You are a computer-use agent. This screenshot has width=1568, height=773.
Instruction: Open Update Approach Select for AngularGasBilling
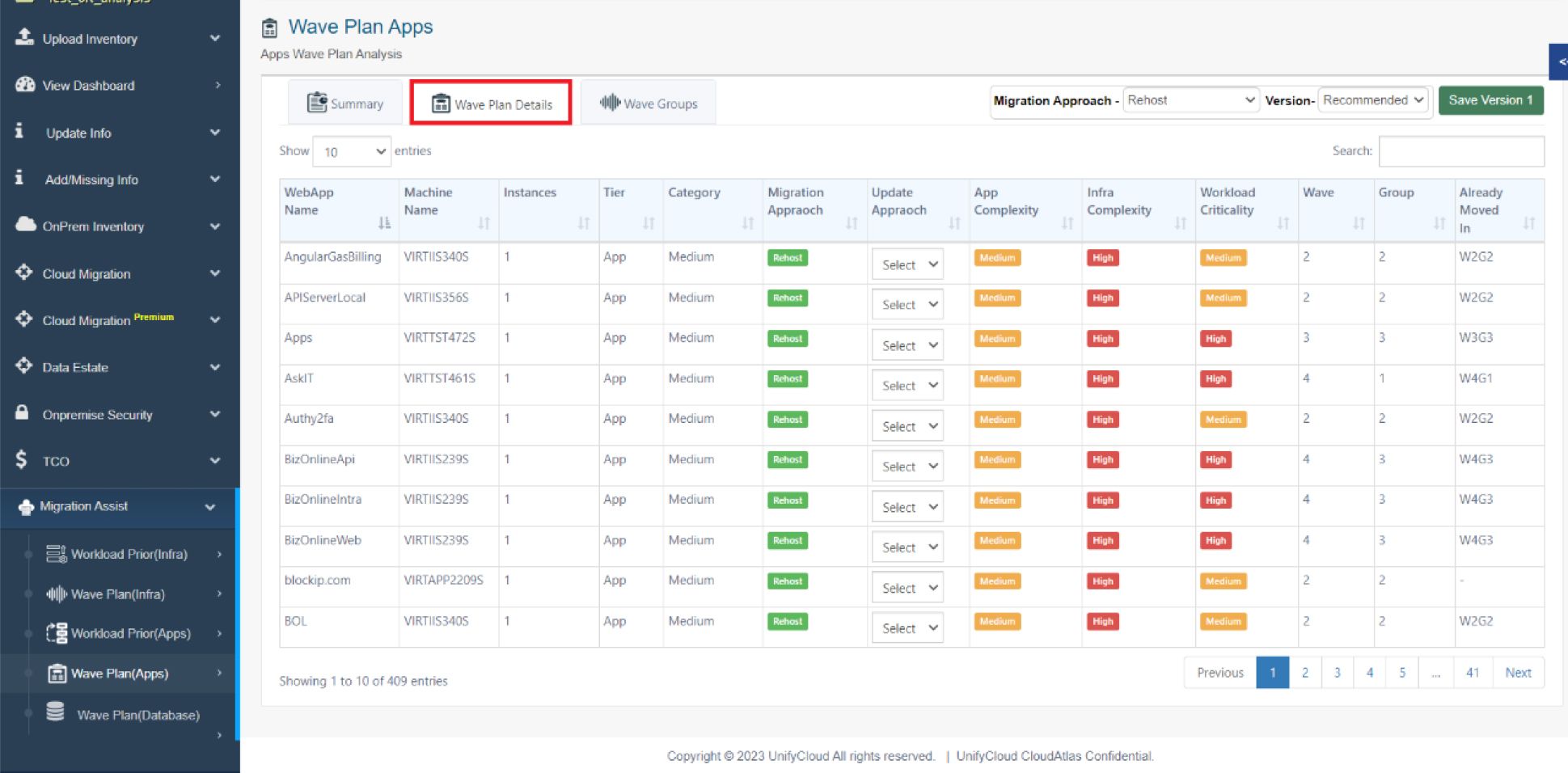coord(907,264)
